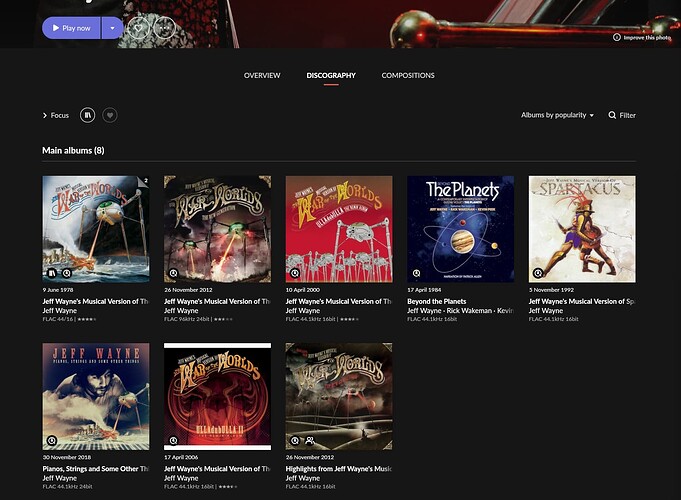Click the Qobuz icon on the Spartacus cover

coord(538,273)
